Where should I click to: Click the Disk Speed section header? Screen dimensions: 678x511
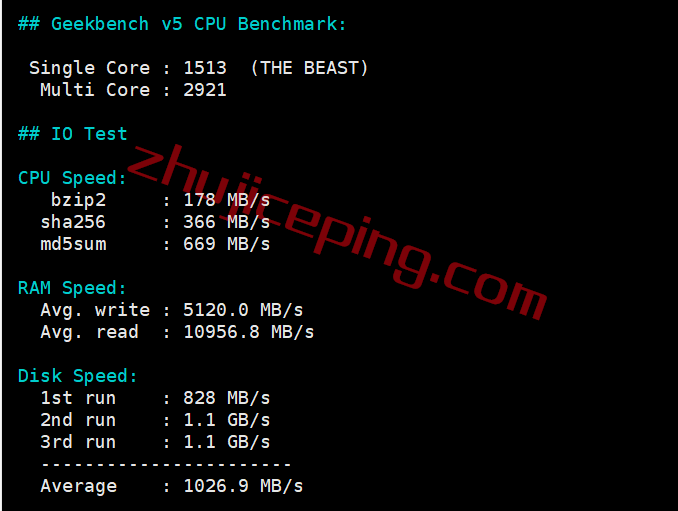(x=78, y=376)
